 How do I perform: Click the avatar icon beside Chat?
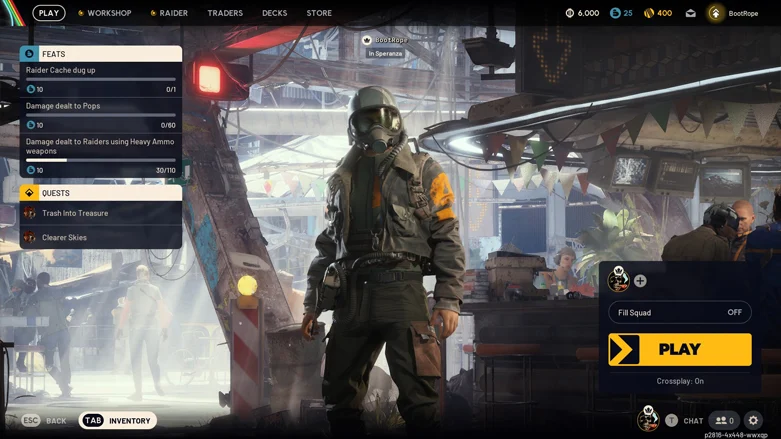(648, 420)
